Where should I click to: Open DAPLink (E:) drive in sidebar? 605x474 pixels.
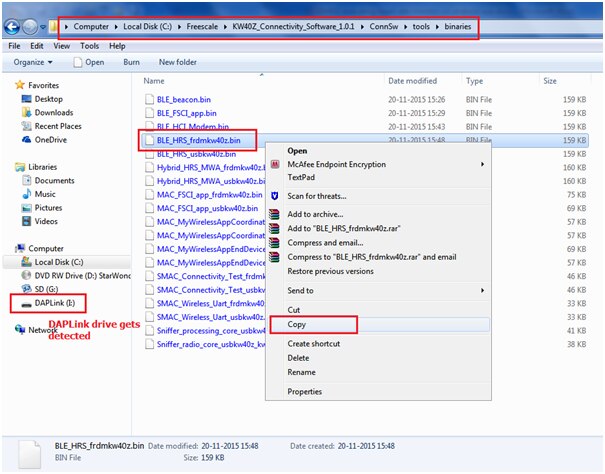pos(56,301)
